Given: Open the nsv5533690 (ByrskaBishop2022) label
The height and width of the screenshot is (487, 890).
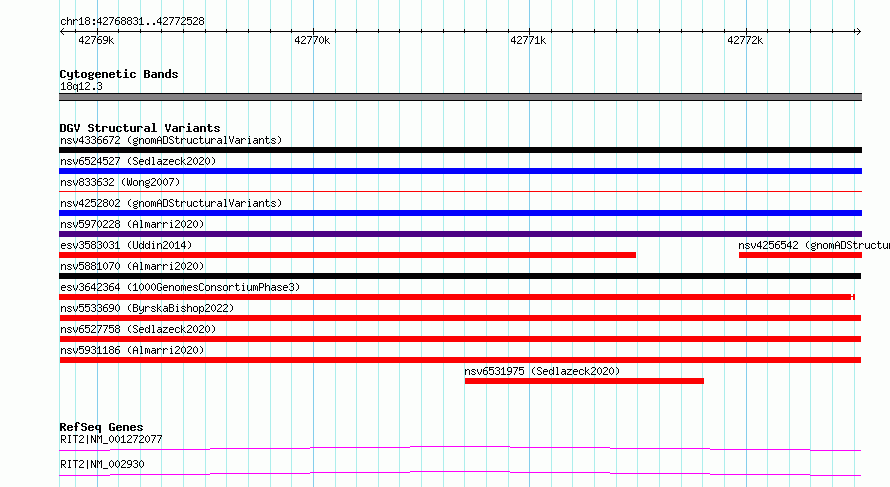Looking at the screenshot, I should click(x=147, y=308).
